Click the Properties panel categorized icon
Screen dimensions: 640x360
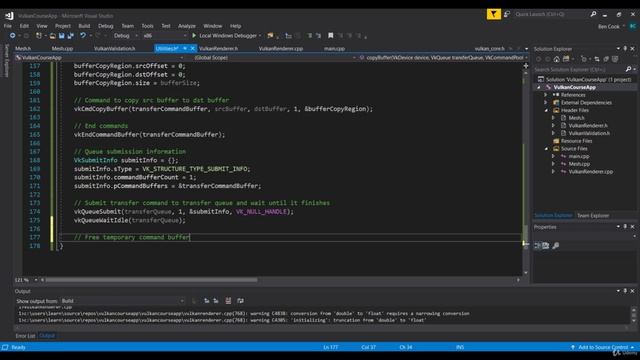point(538,246)
